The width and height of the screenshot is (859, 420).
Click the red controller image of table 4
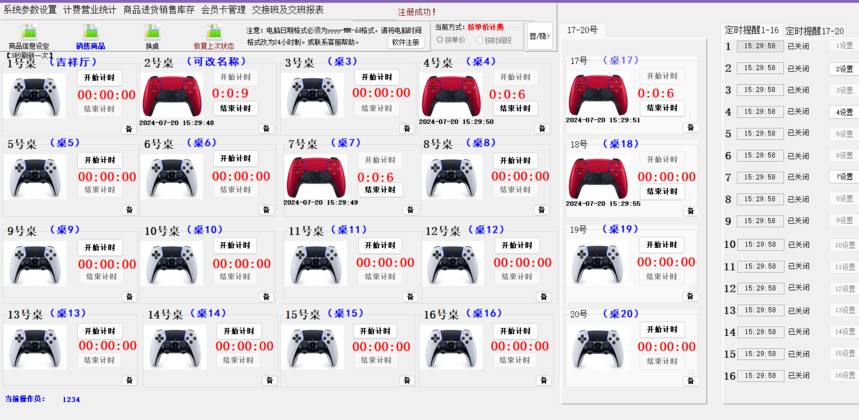pyautogui.click(x=451, y=95)
